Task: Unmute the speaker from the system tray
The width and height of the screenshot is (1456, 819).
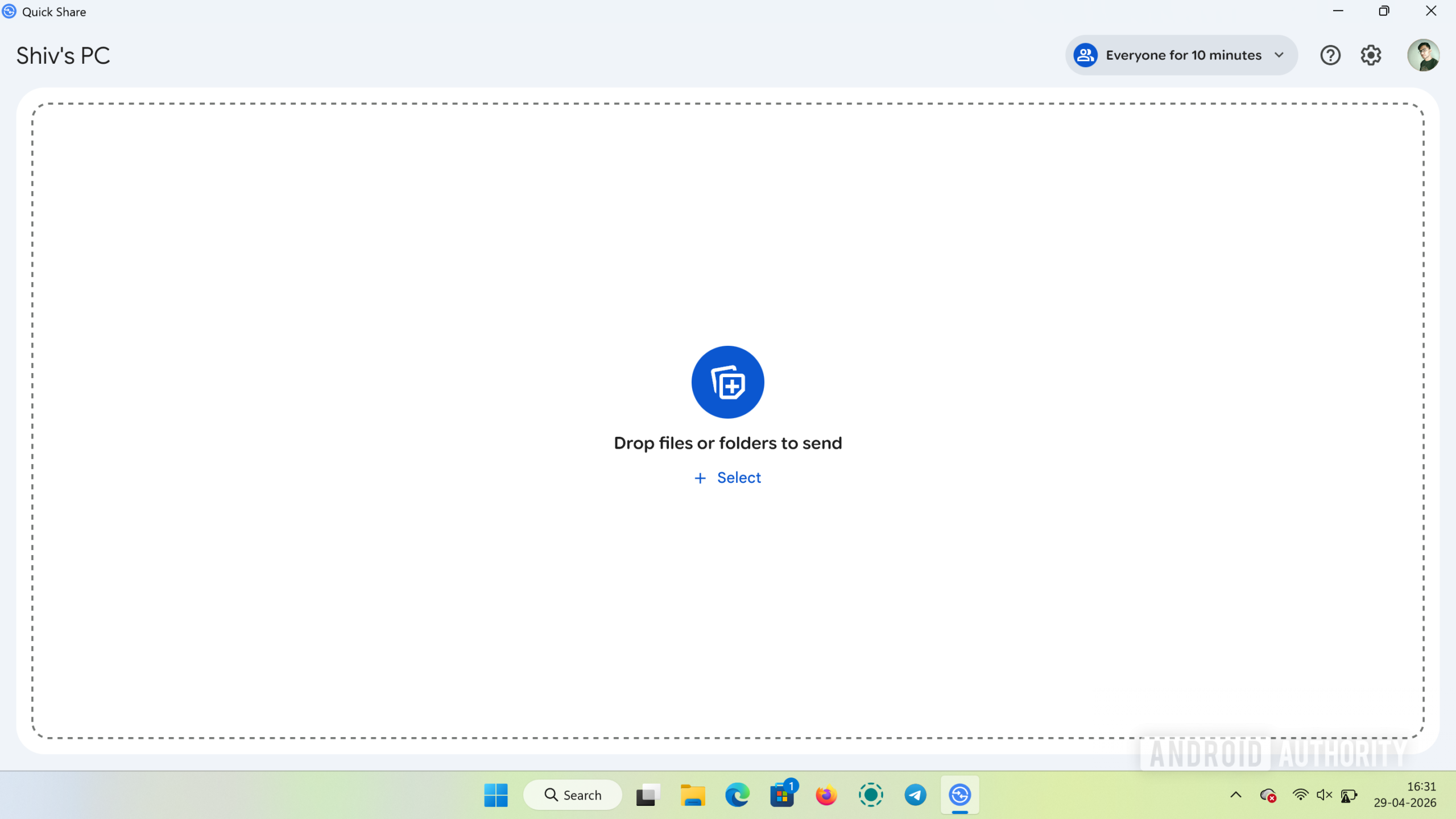Action: click(1323, 795)
